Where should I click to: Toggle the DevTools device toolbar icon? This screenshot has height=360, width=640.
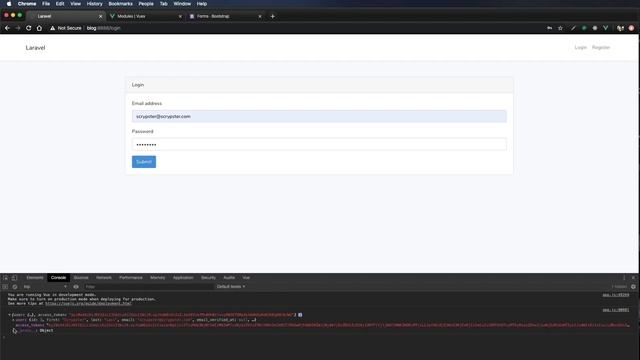click(14, 278)
